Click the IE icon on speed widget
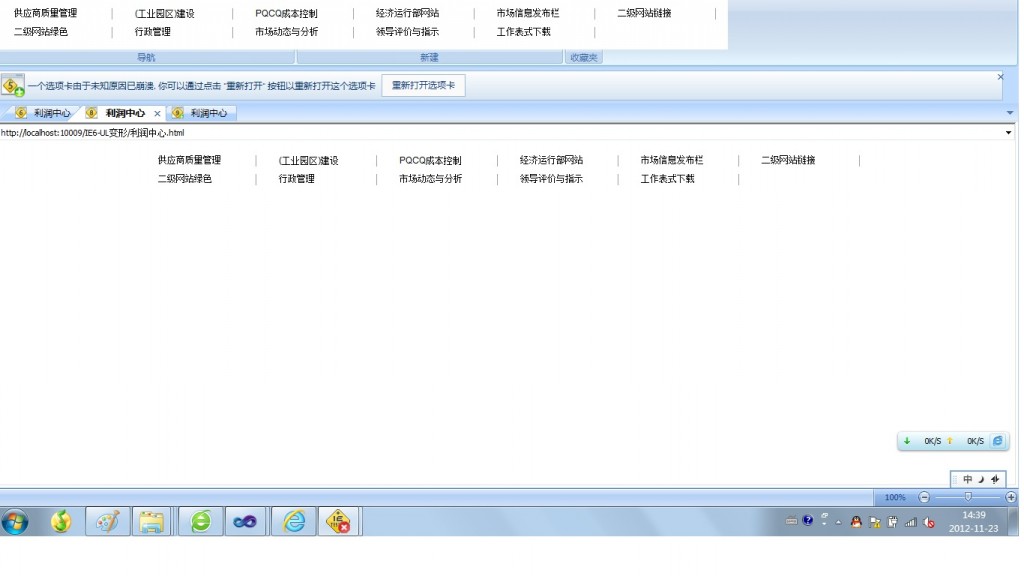 tap(997, 441)
